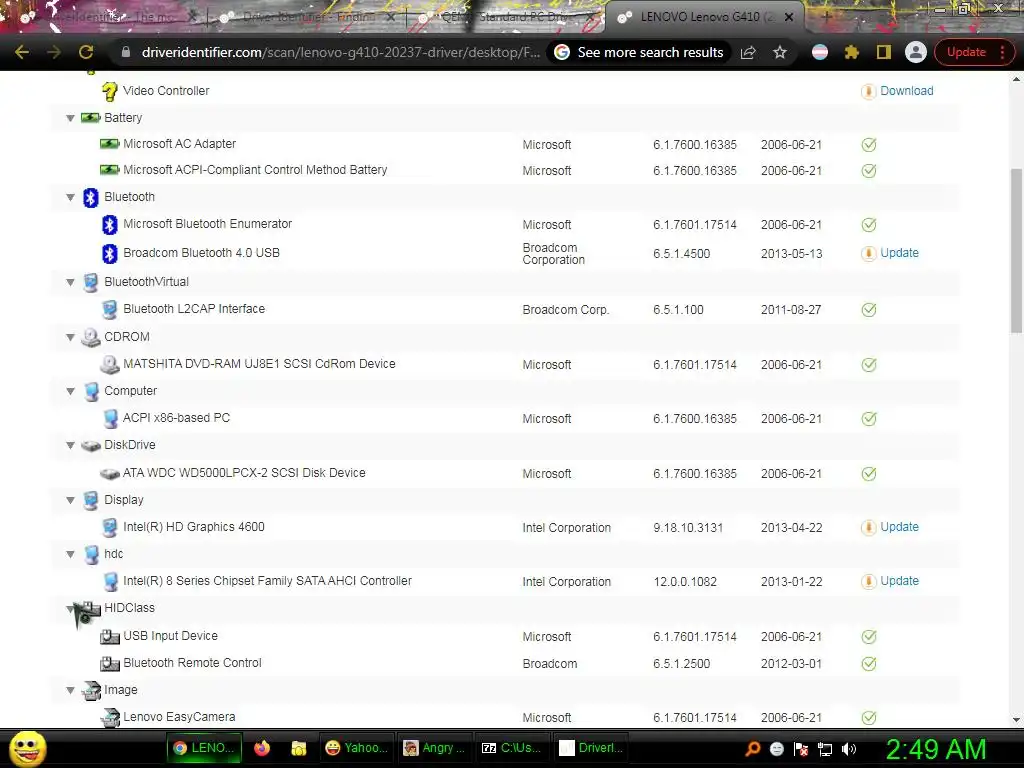Image resolution: width=1024 pixels, height=768 pixels.
Task: Collapse the Bluetooth category
Action: pos(71,197)
